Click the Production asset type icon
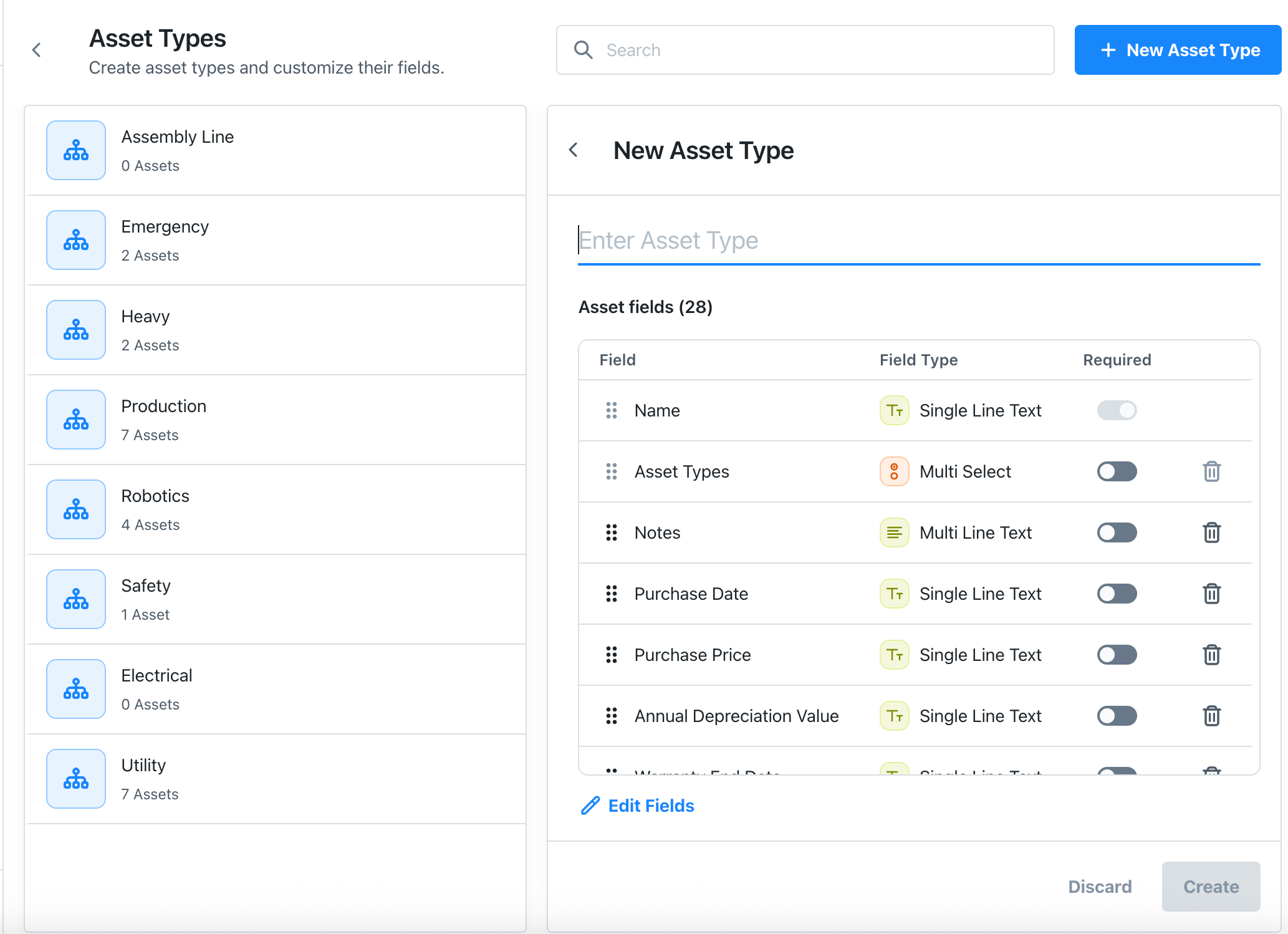The width and height of the screenshot is (1288, 934). pyautogui.click(x=76, y=420)
